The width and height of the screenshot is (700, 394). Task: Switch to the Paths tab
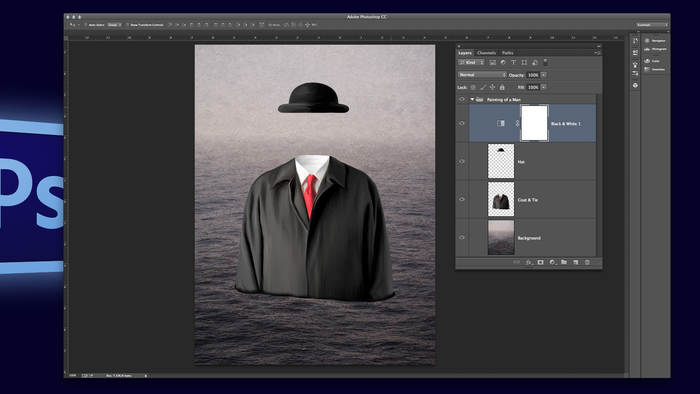pos(508,53)
